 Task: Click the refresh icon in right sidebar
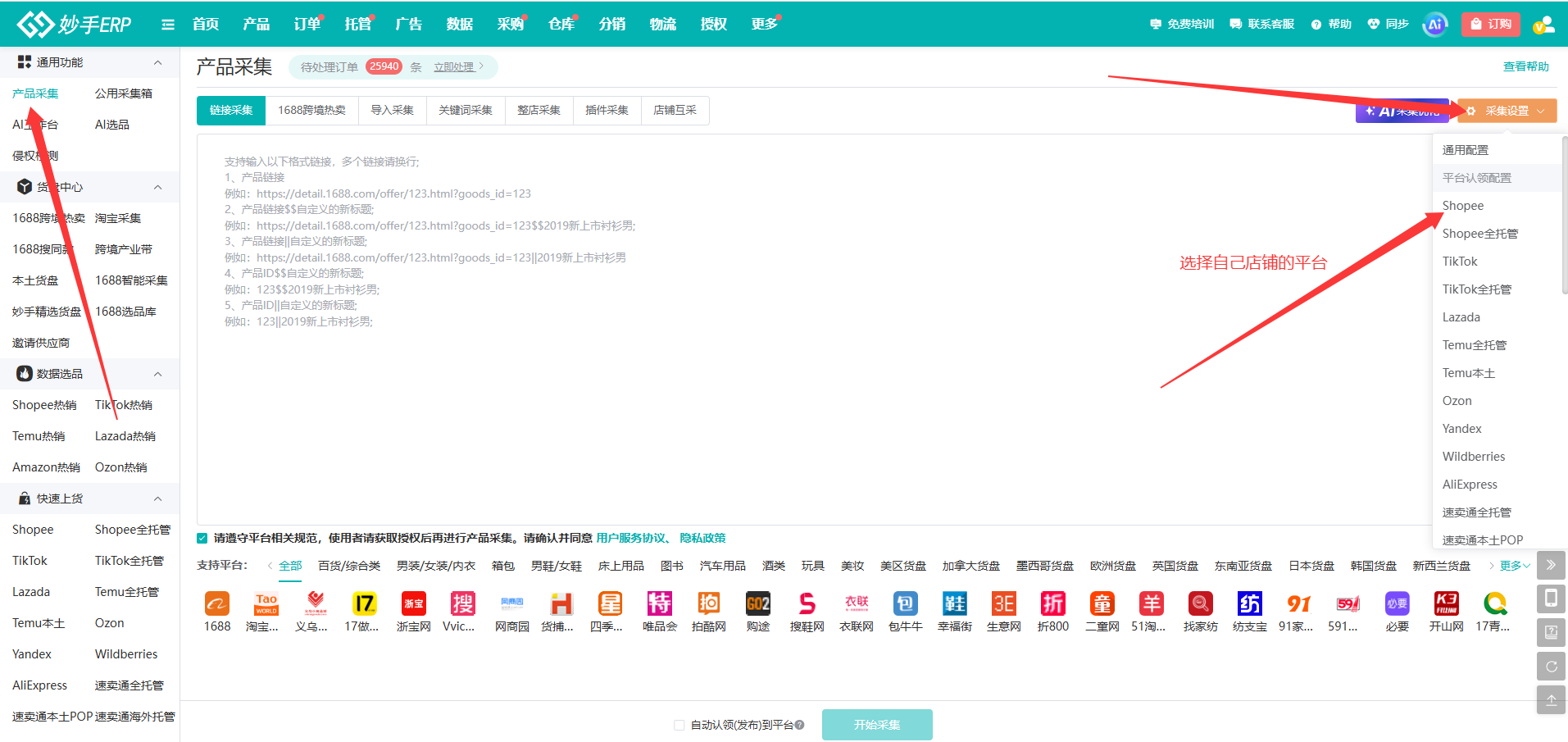[x=1551, y=667]
